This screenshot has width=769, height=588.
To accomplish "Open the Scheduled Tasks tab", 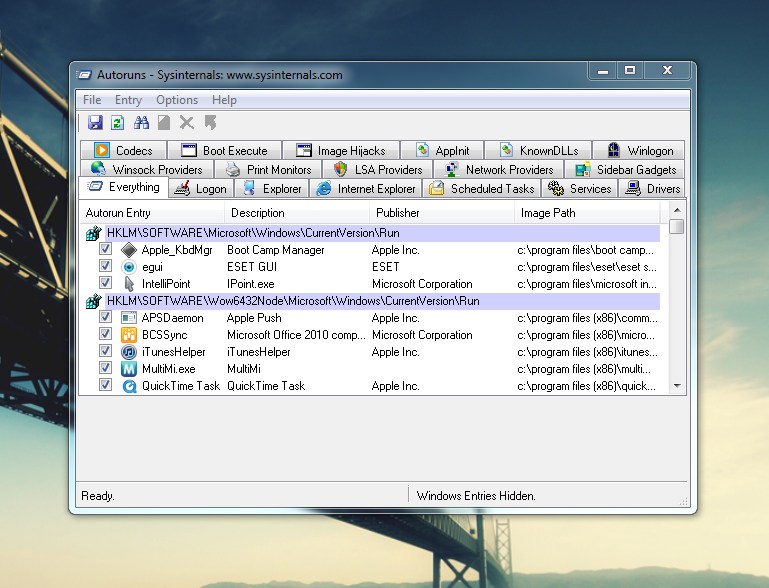I will pyautogui.click(x=482, y=189).
